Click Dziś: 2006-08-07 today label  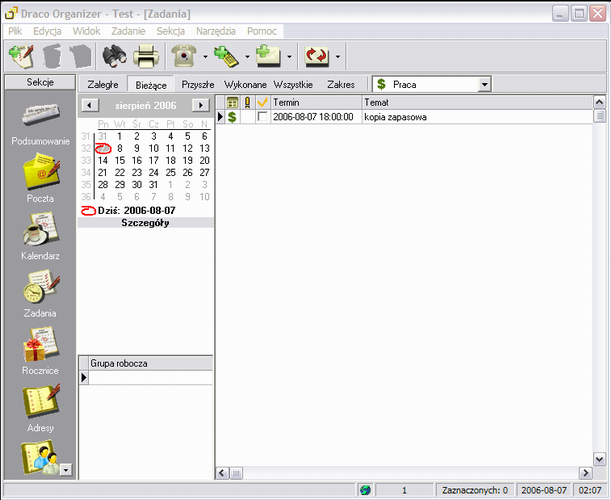[136, 210]
